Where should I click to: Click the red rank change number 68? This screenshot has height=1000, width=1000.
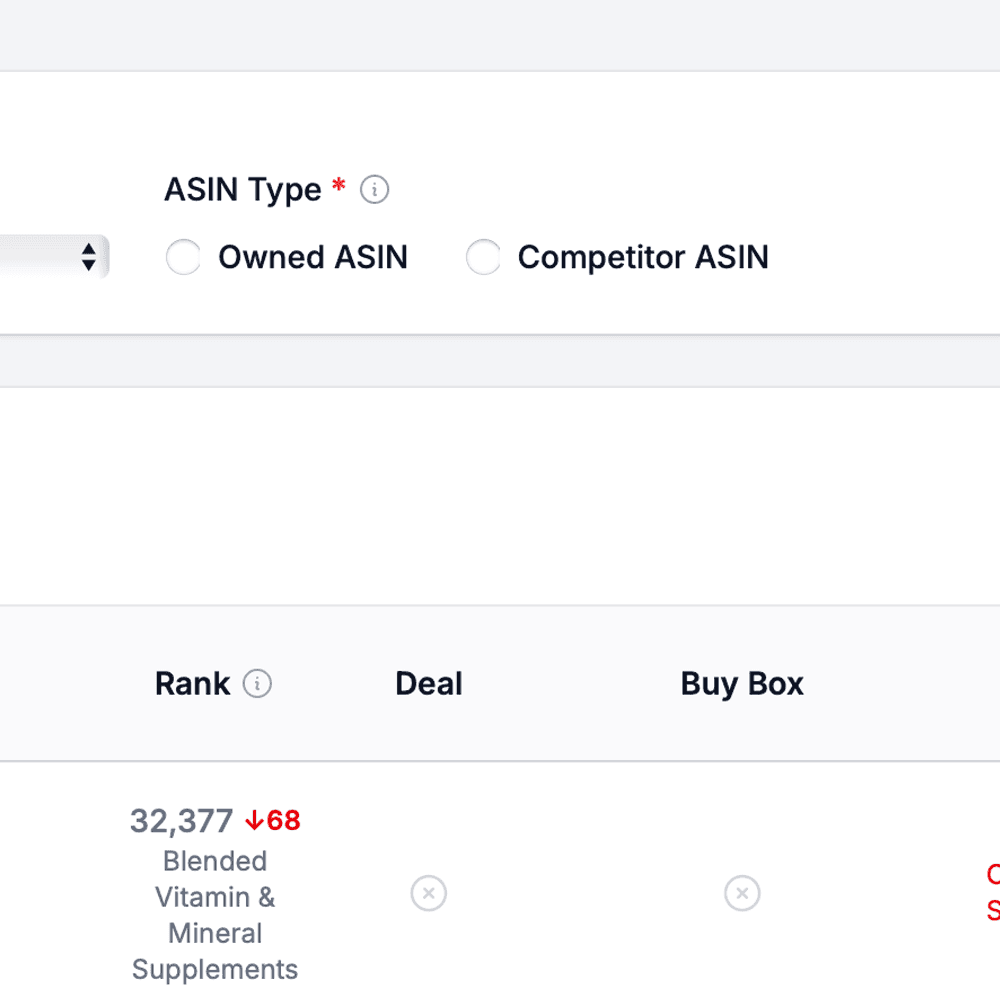coord(284,821)
